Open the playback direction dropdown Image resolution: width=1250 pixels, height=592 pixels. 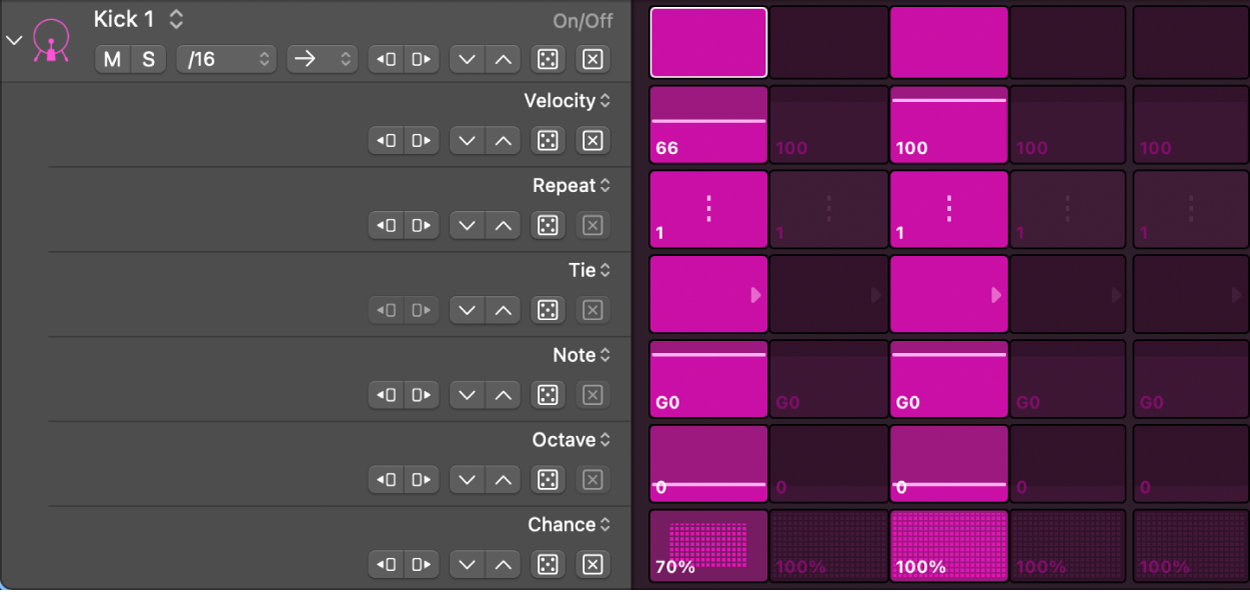322,59
